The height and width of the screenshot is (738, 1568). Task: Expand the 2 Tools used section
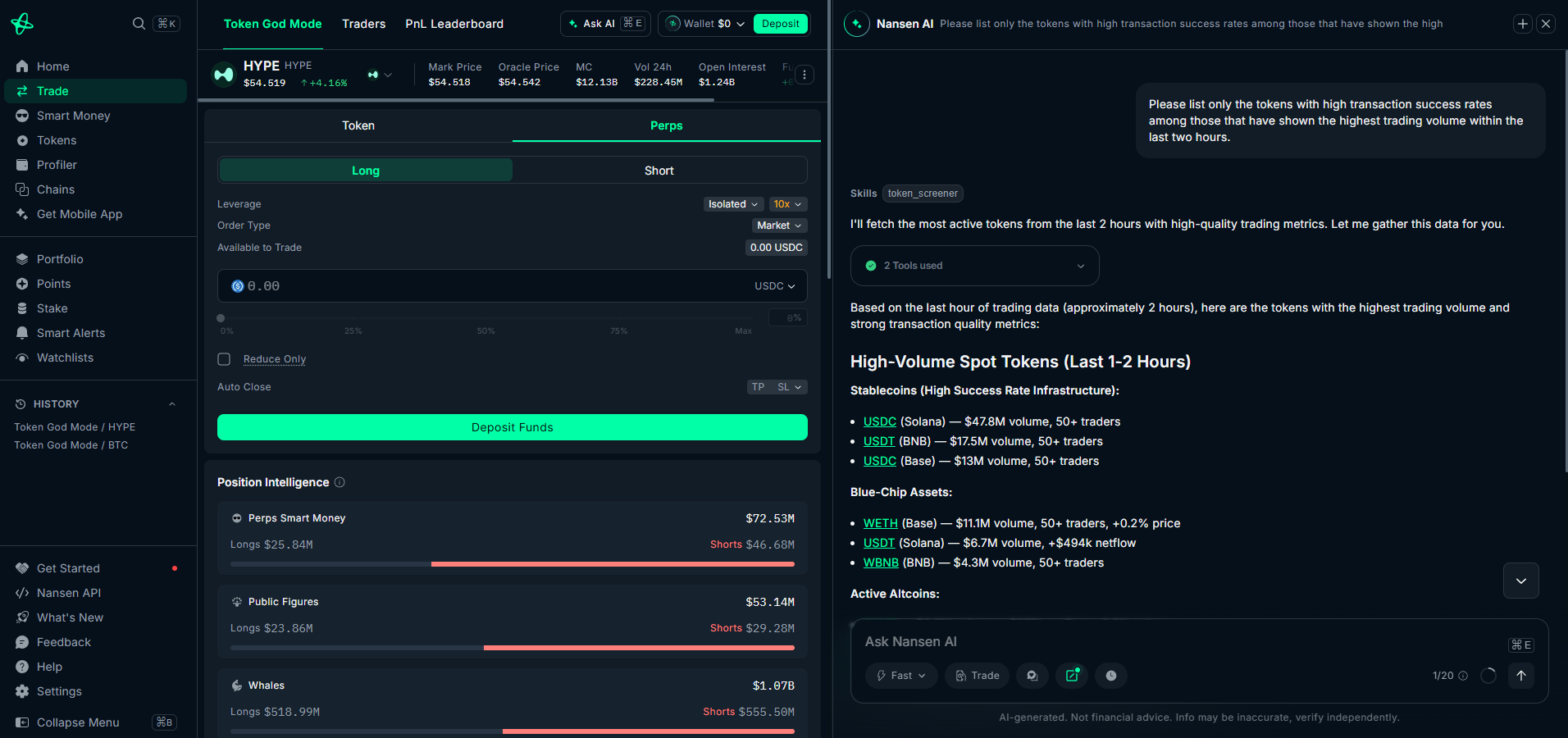(x=974, y=266)
